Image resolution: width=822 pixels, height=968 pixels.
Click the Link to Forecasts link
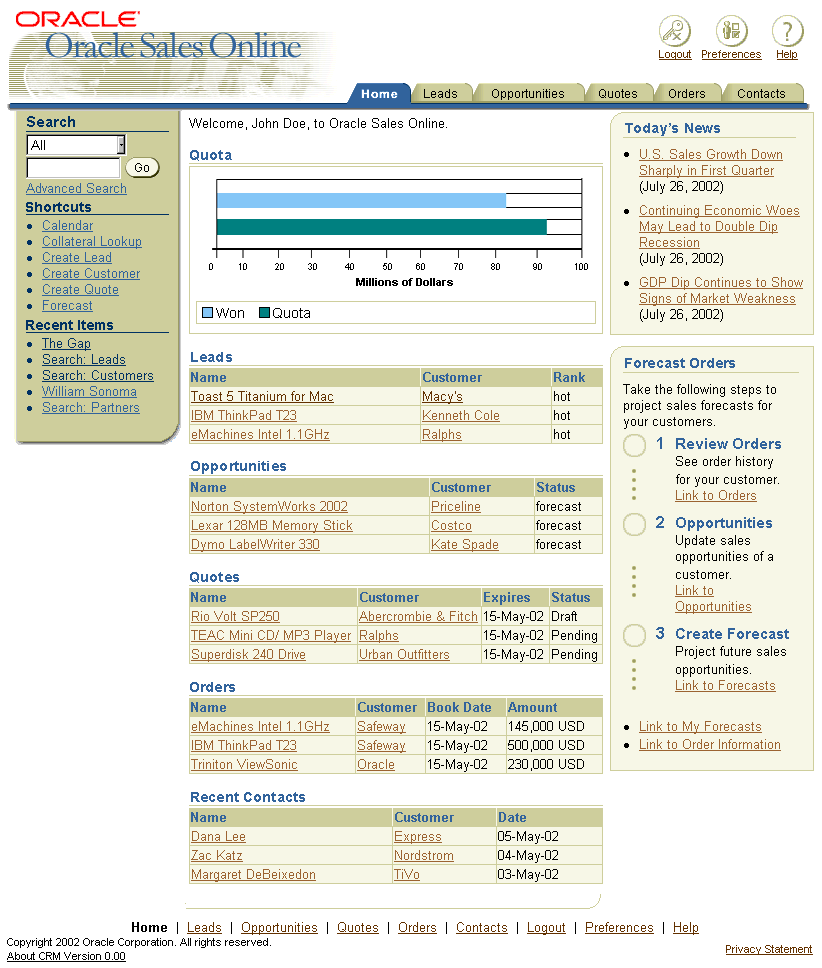[x=725, y=686]
